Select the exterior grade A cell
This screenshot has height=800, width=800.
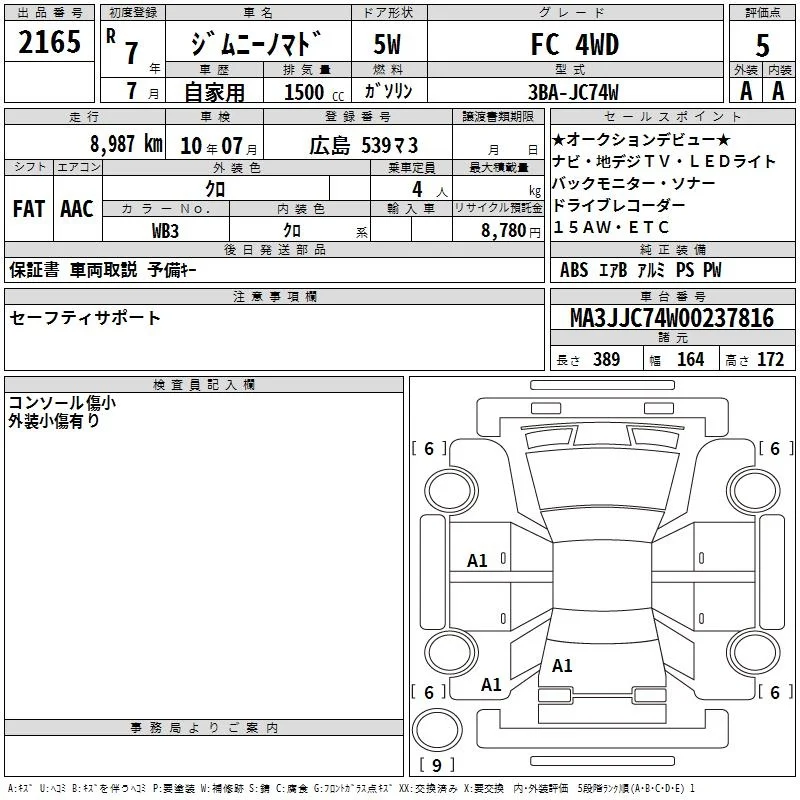point(745,91)
